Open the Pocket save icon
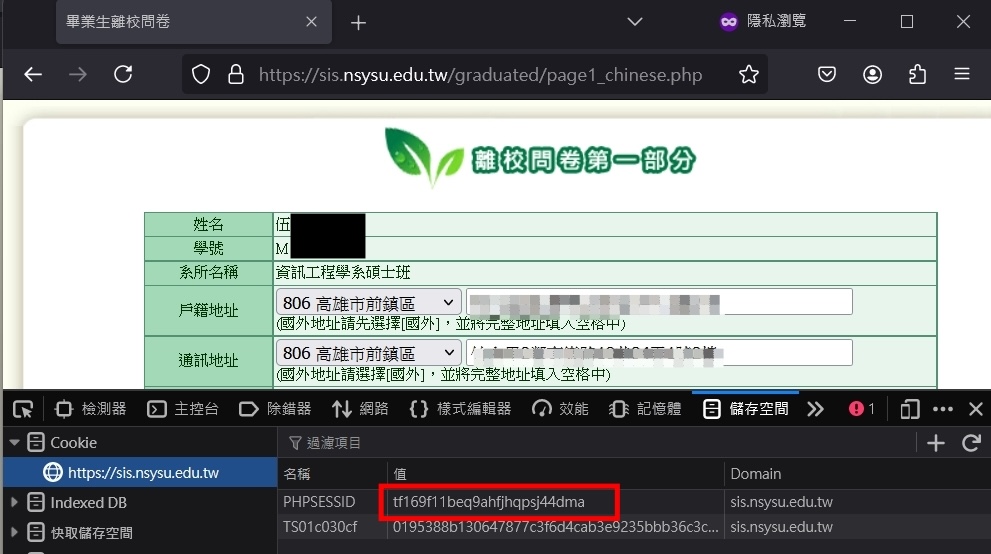This screenshot has height=554, width=991. click(827, 75)
